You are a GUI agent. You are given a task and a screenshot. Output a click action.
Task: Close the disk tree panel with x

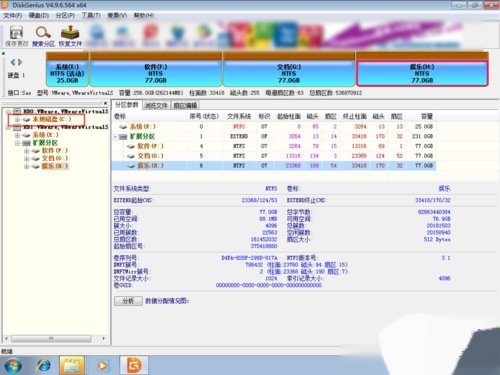click(105, 103)
